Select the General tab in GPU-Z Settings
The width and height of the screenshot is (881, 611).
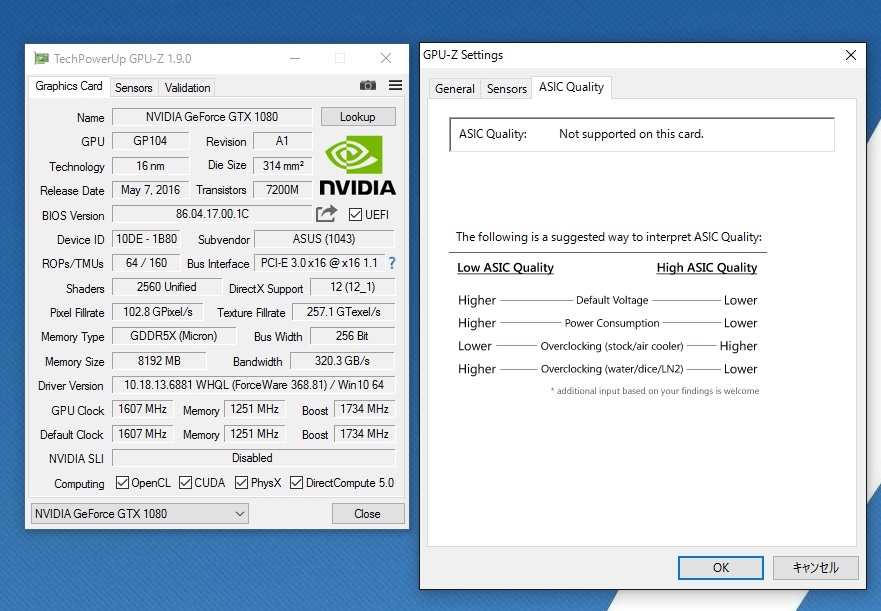point(454,88)
